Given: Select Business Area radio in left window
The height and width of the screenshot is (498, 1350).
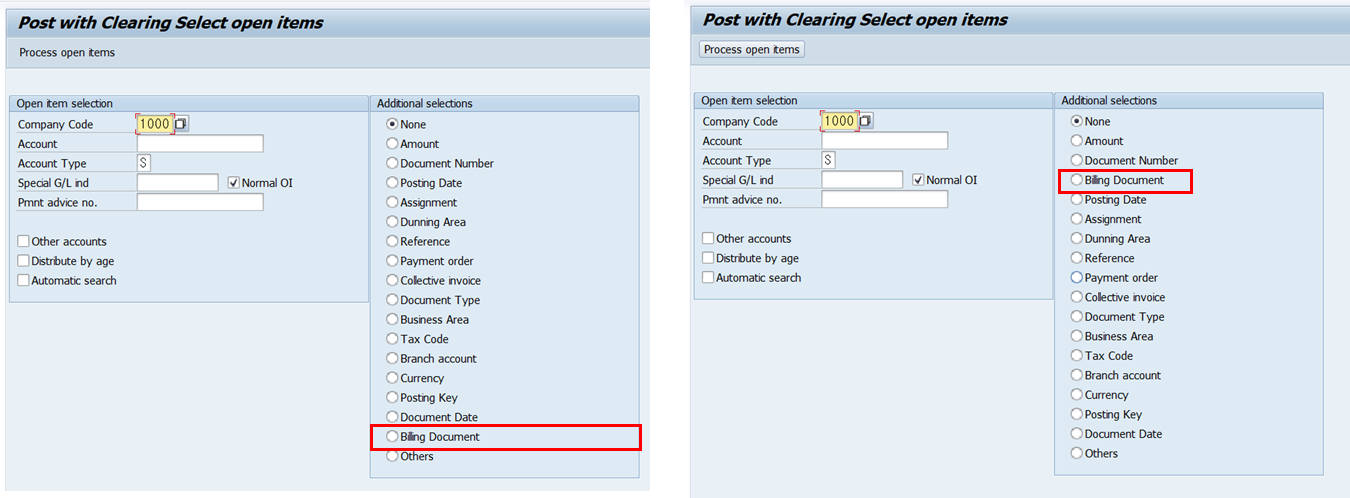Looking at the screenshot, I should coord(392,320).
